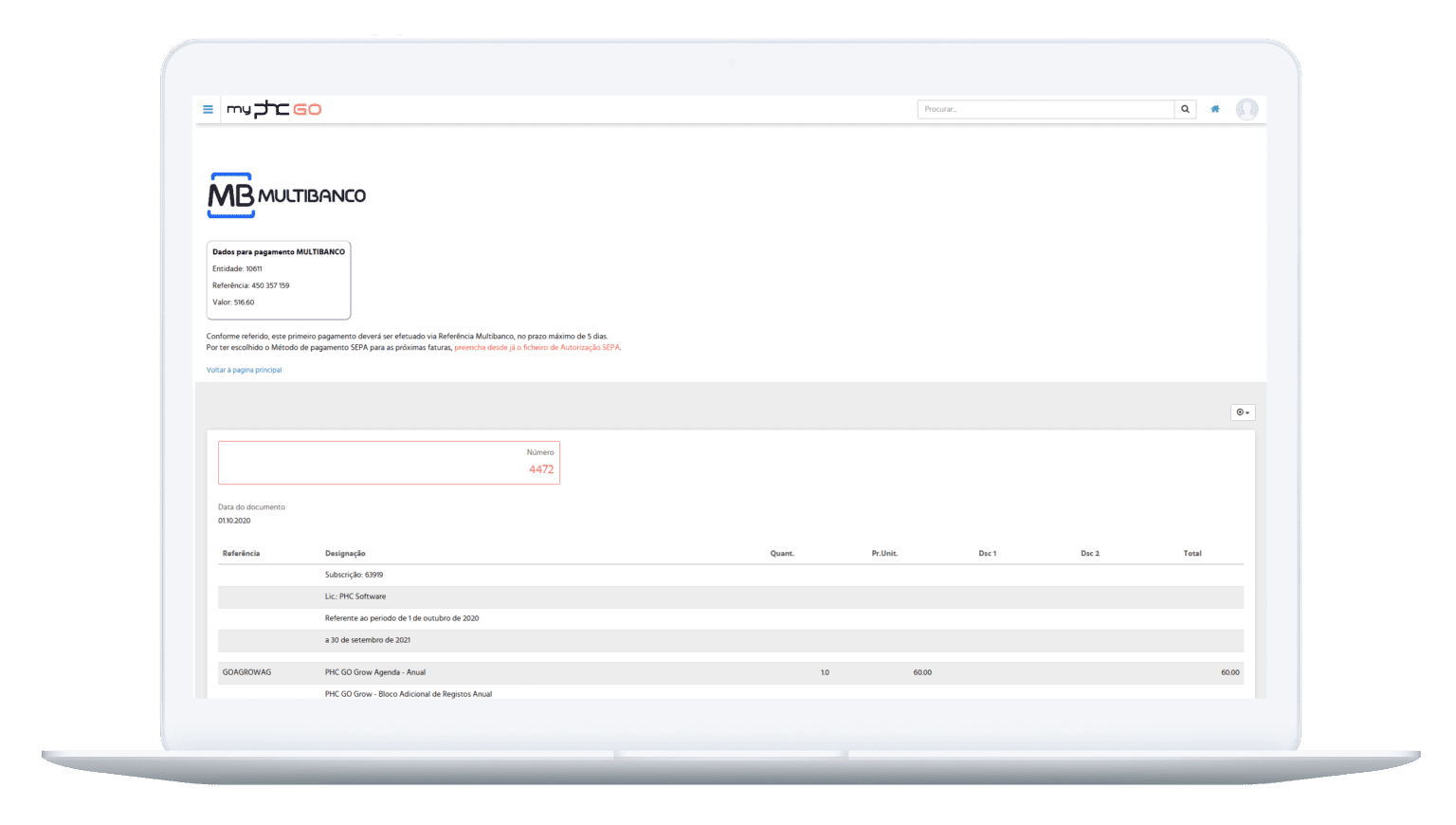The width and height of the screenshot is (1456, 825).
Task: Click the Pr.Unit. column header
Action: click(884, 553)
